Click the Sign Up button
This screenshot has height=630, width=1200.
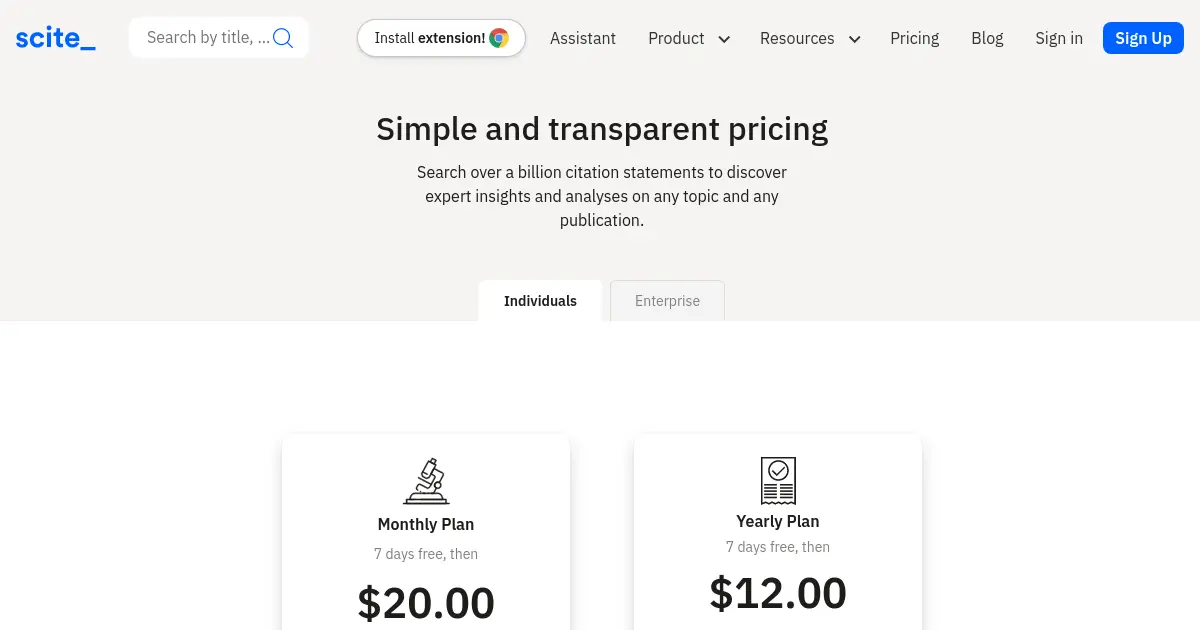[1143, 37]
